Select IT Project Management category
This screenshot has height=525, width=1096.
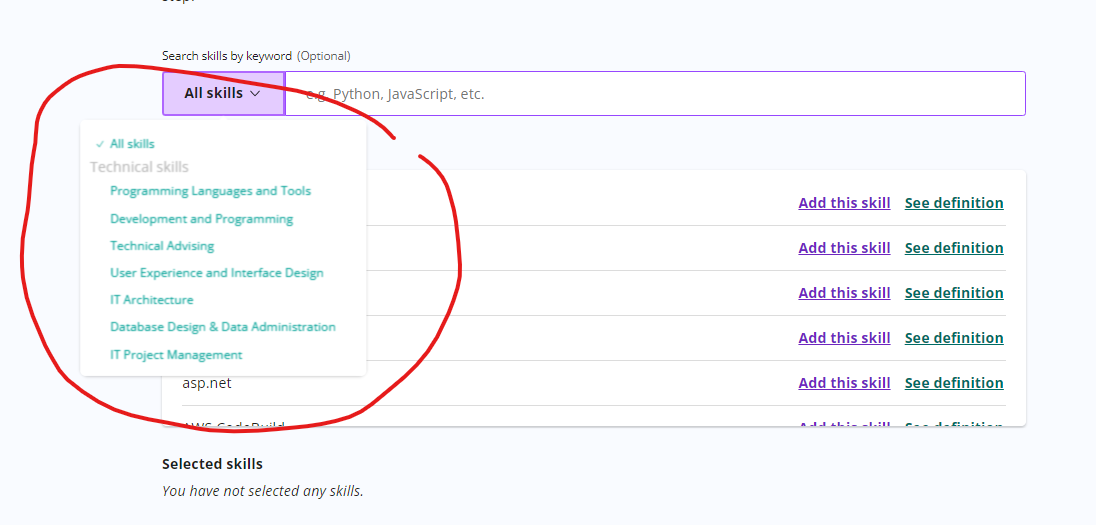(176, 355)
